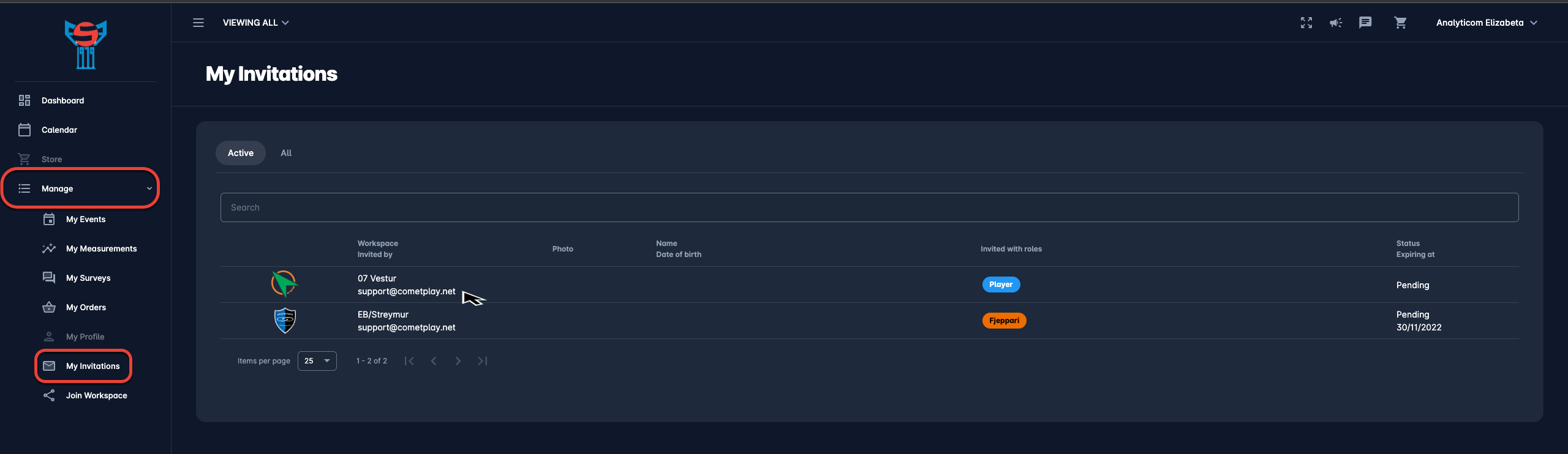Click the EB/Streymur club crest
Viewport: 1568px width, 454px height.
click(285, 321)
